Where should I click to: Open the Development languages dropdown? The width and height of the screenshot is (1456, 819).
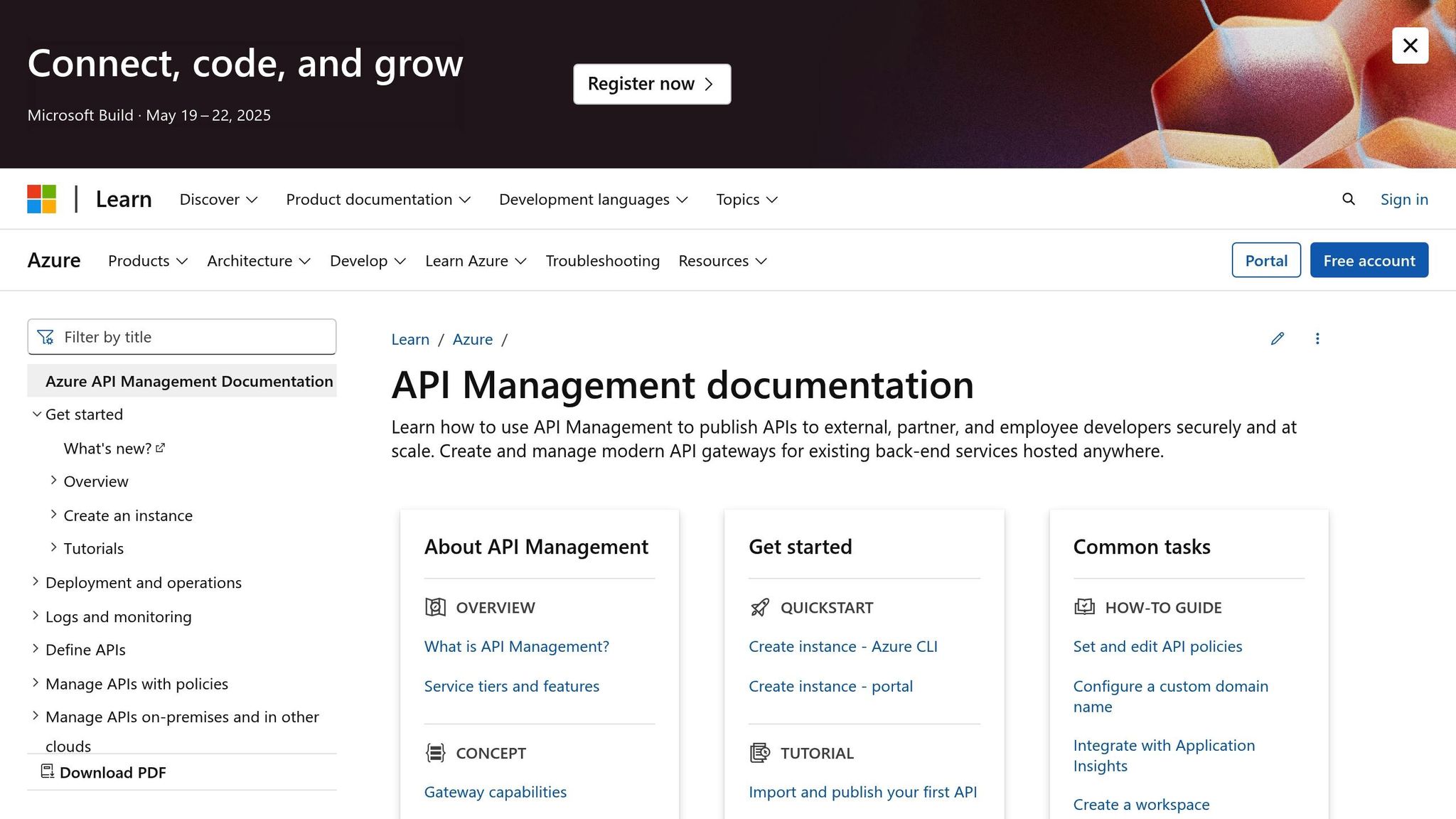coord(594,199)
